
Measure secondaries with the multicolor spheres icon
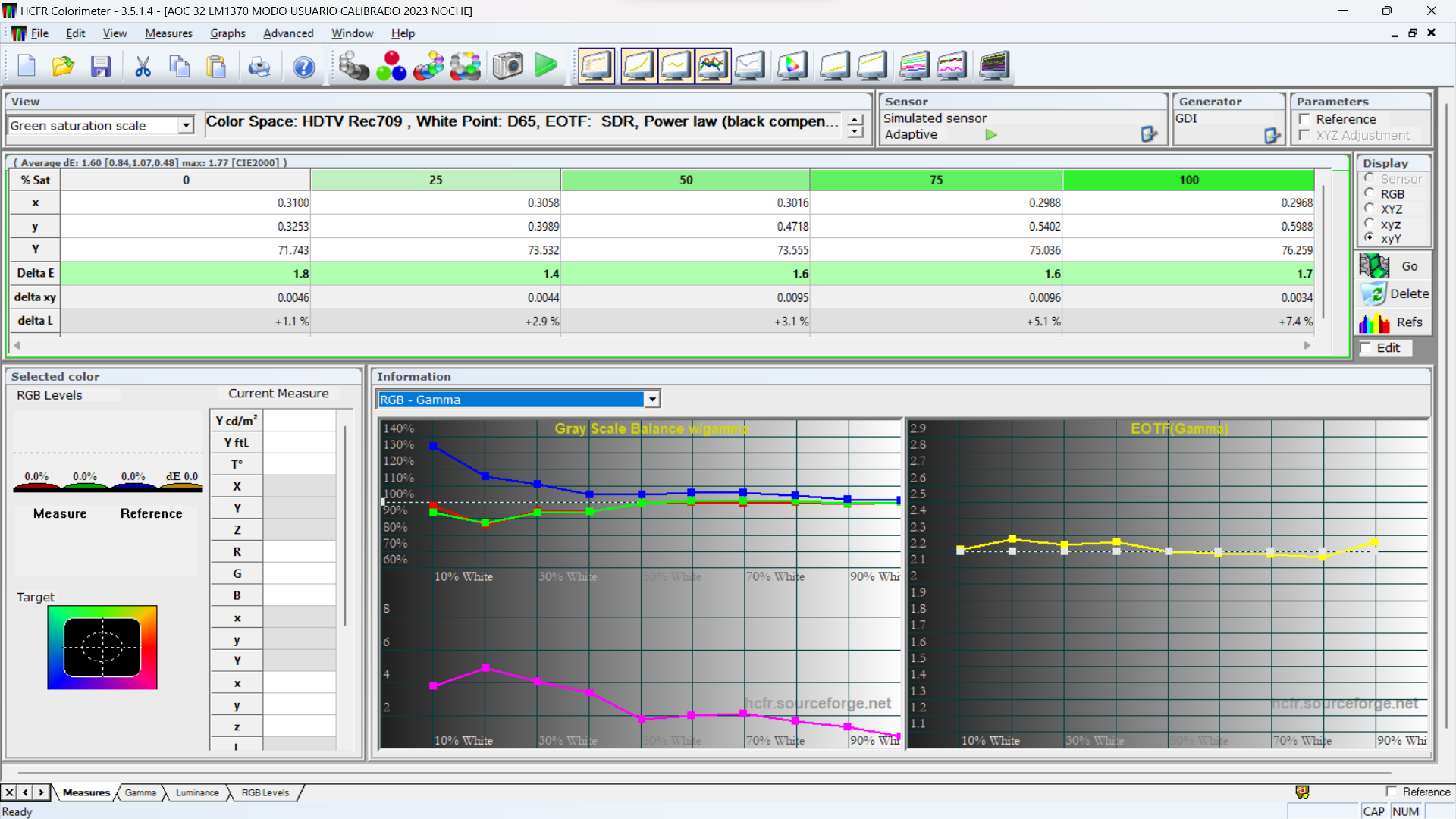(x=428, y=66)
